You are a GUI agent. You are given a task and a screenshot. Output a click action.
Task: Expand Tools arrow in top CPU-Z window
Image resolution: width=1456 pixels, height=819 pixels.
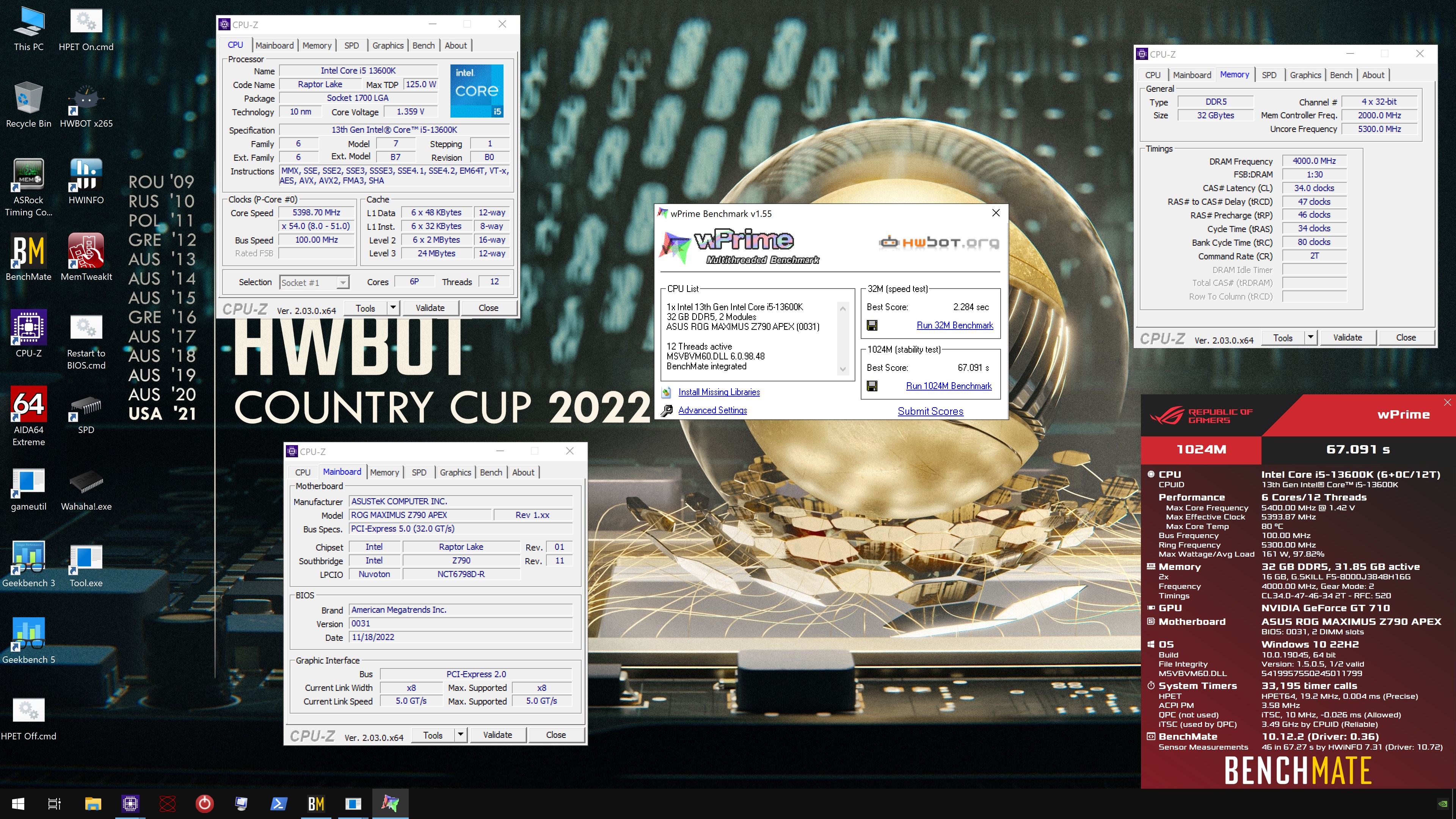click(394, 308)
